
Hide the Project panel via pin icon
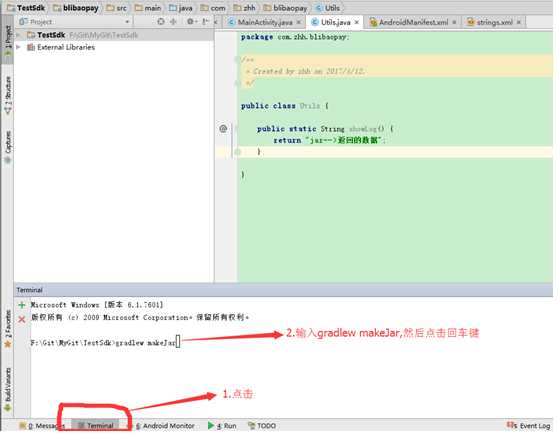click(x=205, y=22)
